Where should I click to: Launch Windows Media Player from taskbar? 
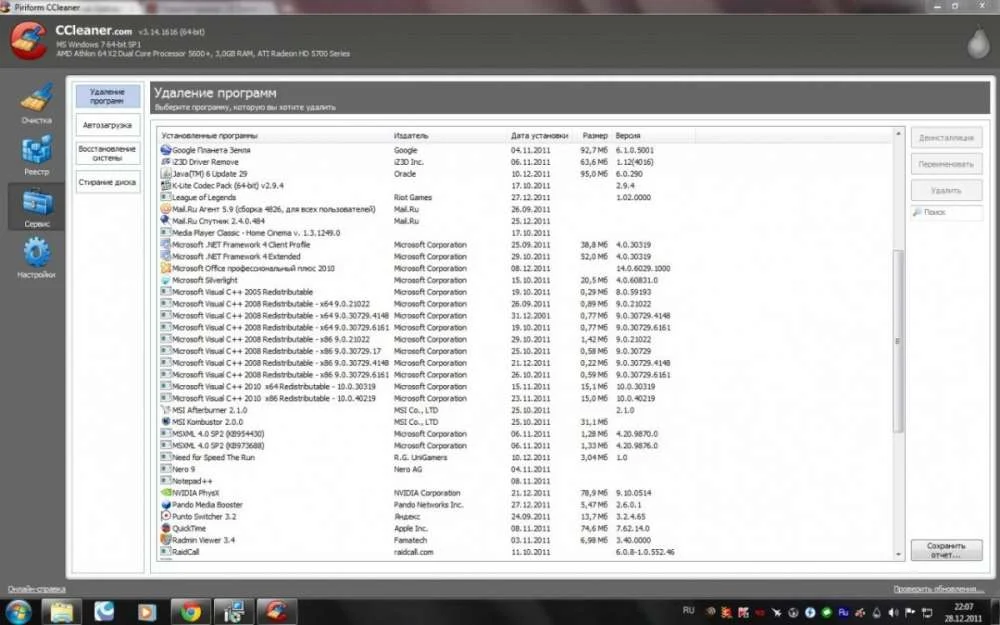click(147, 612)
